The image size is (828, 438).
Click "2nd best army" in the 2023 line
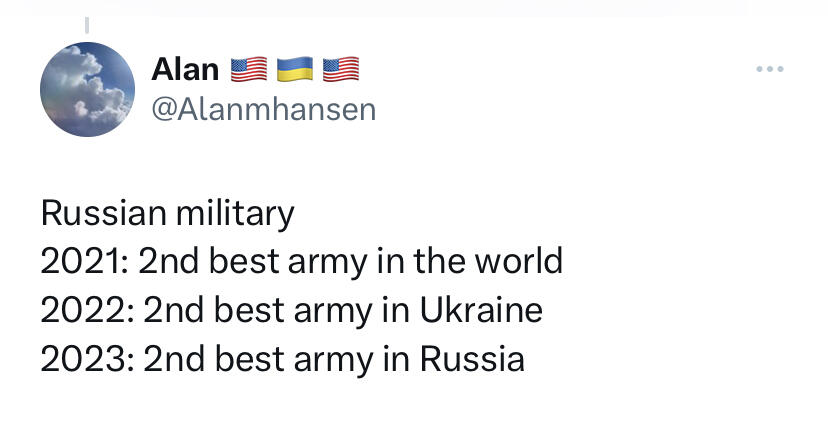click(x=255, y=357)
